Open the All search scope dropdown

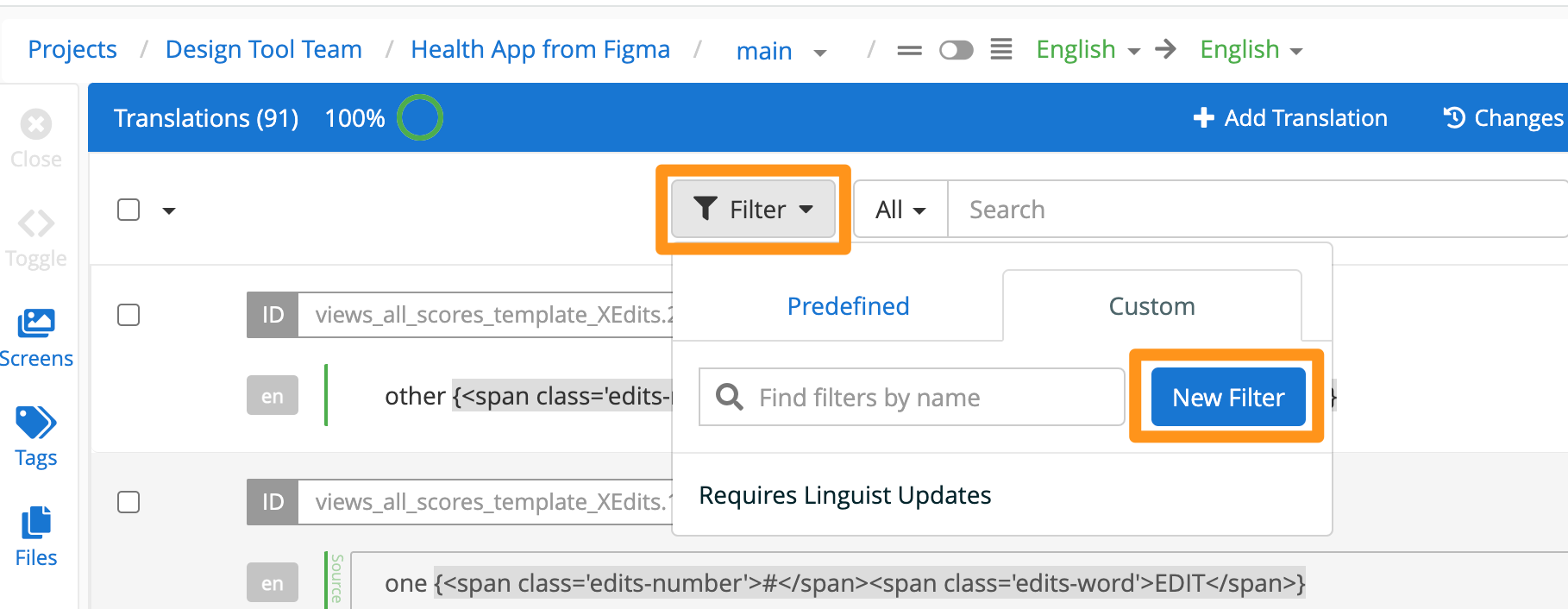(x=900, y=210)
